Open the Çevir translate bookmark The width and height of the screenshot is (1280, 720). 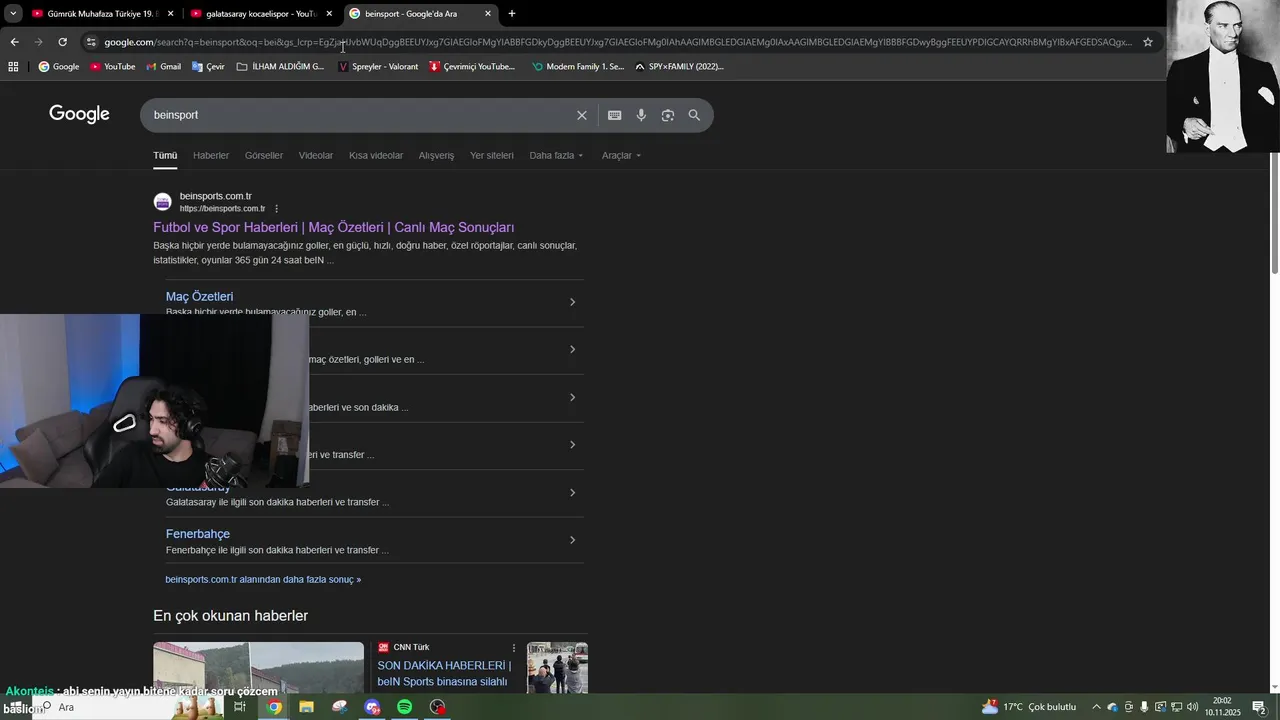click(x=208, y=67)
